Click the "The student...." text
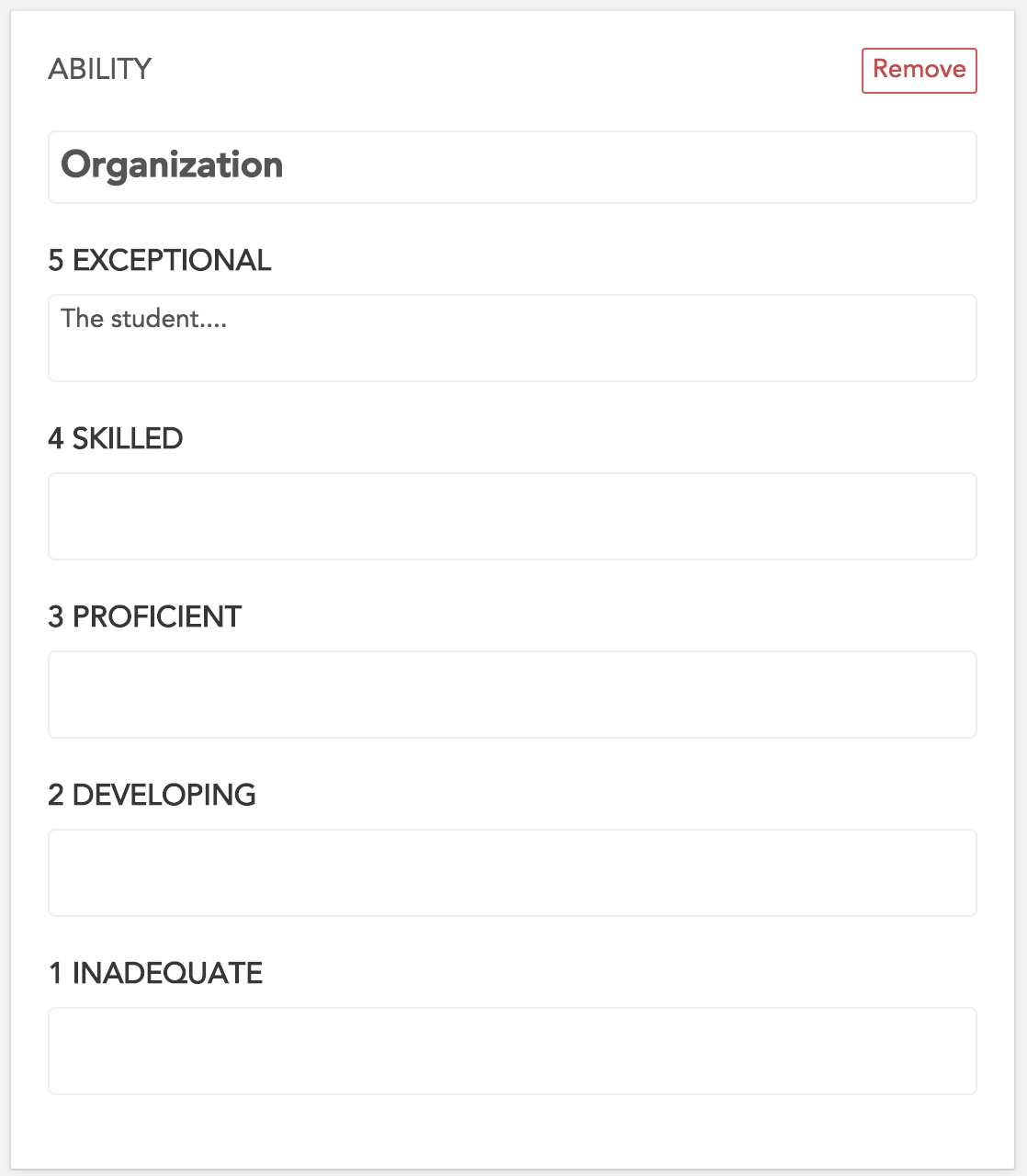Viewport: 1027px width, 1176px height. coord(143,319)
